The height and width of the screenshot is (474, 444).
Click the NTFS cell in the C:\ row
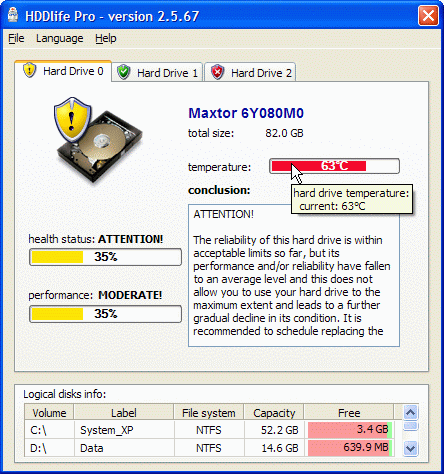pyautogui.click(x=209, y=430)
